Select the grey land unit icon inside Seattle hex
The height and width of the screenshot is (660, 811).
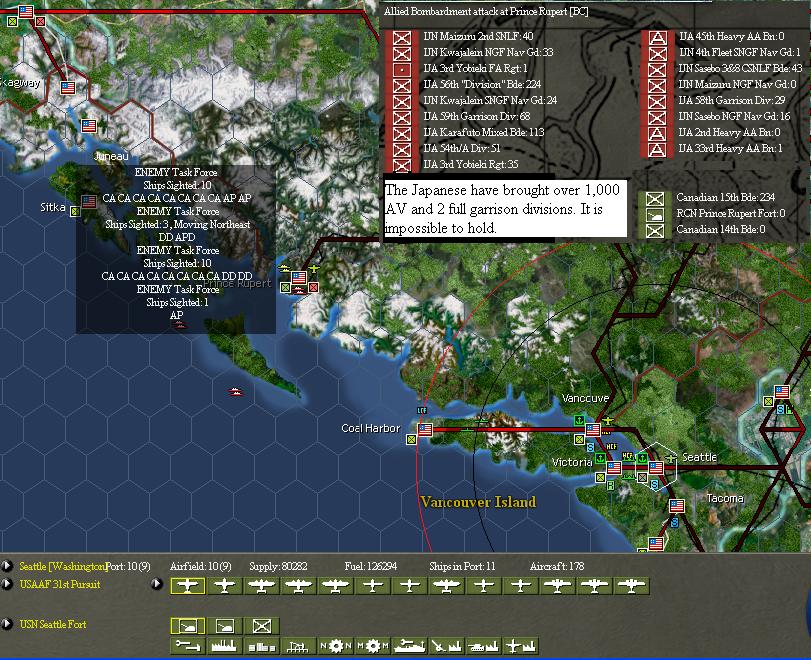coord(642,477)
